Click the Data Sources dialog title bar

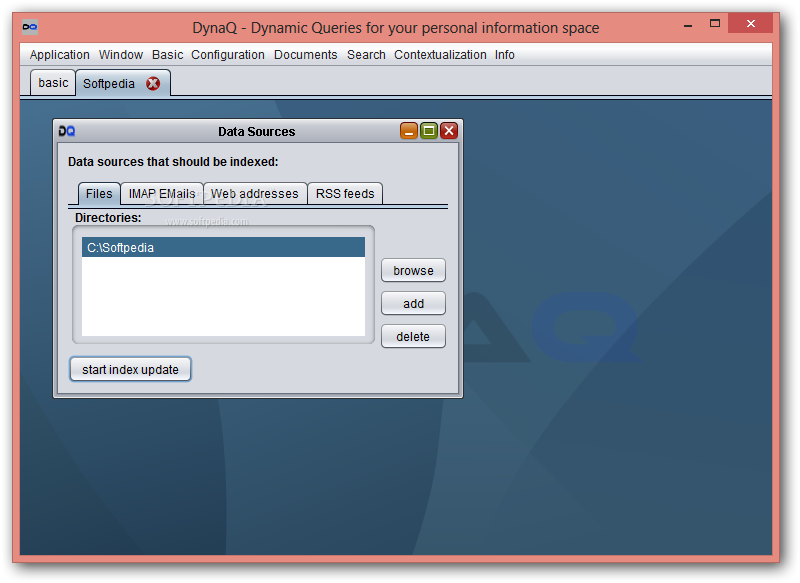tap(257, 132)
